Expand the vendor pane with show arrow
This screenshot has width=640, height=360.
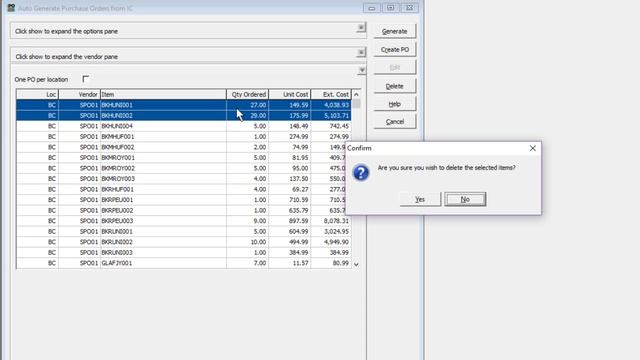coord(361,53)
